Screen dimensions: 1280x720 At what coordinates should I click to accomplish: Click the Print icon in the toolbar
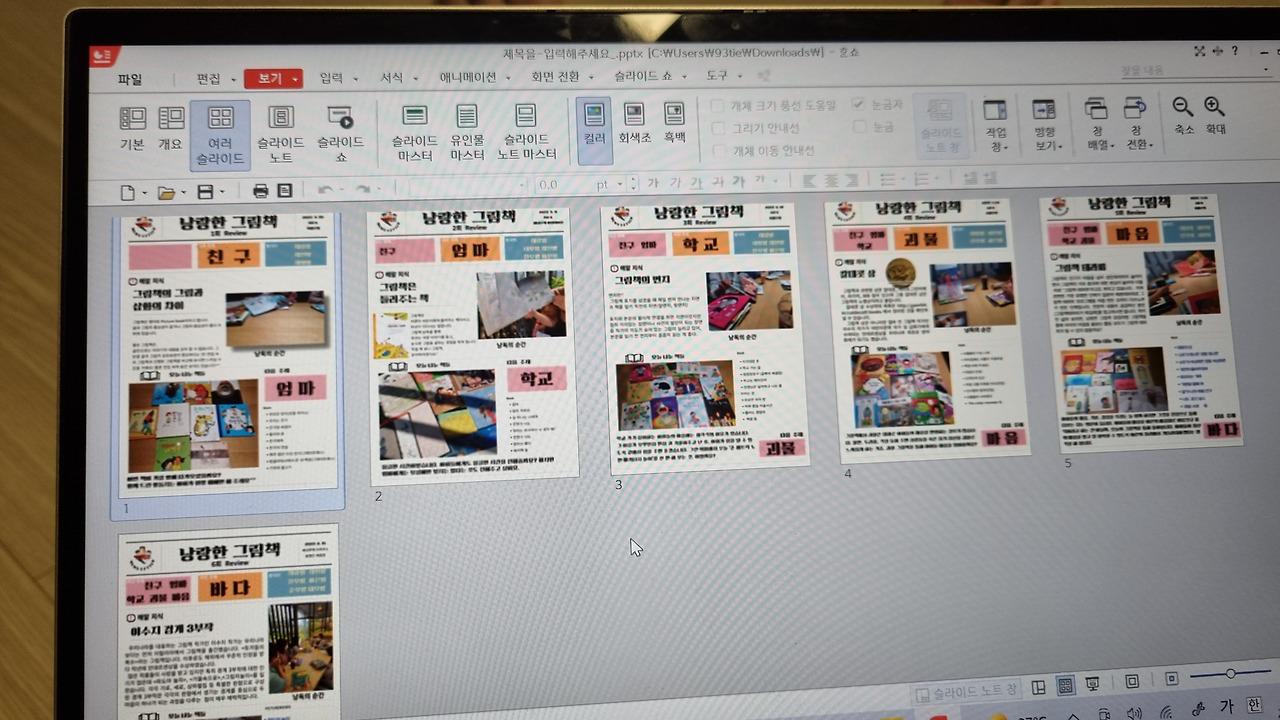point(260,190)
